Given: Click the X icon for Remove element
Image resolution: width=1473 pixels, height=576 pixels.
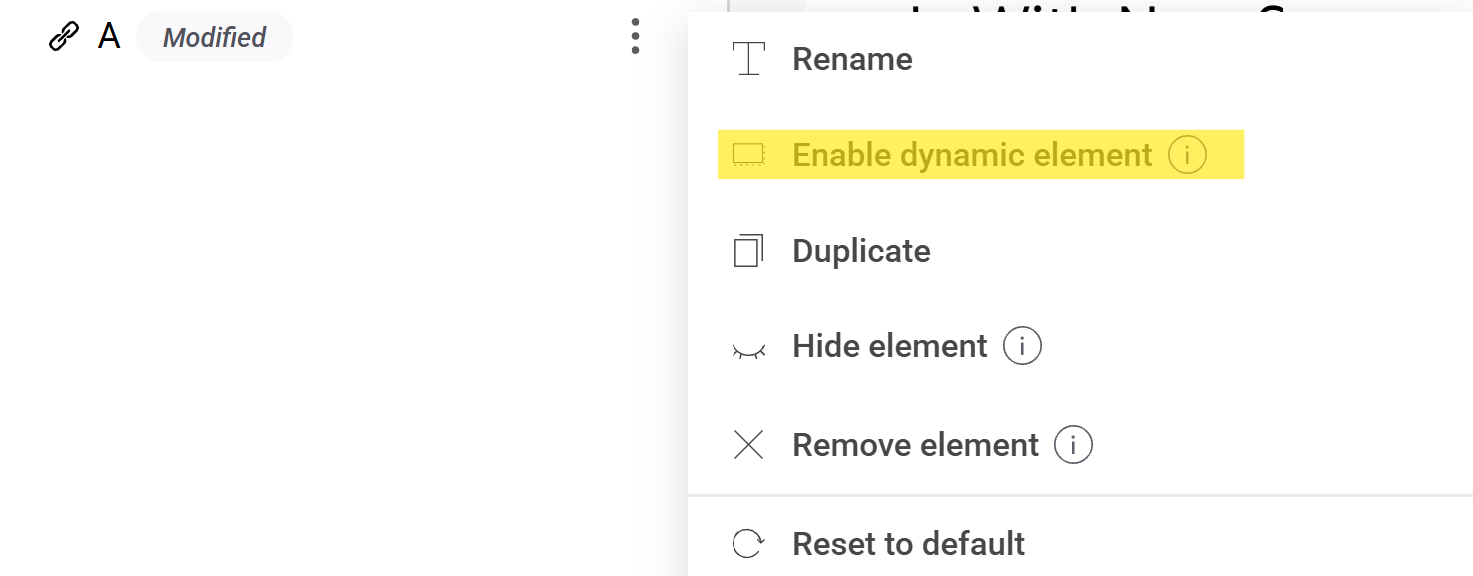Looking at the screenshot, I should click(x=748, y=445).
